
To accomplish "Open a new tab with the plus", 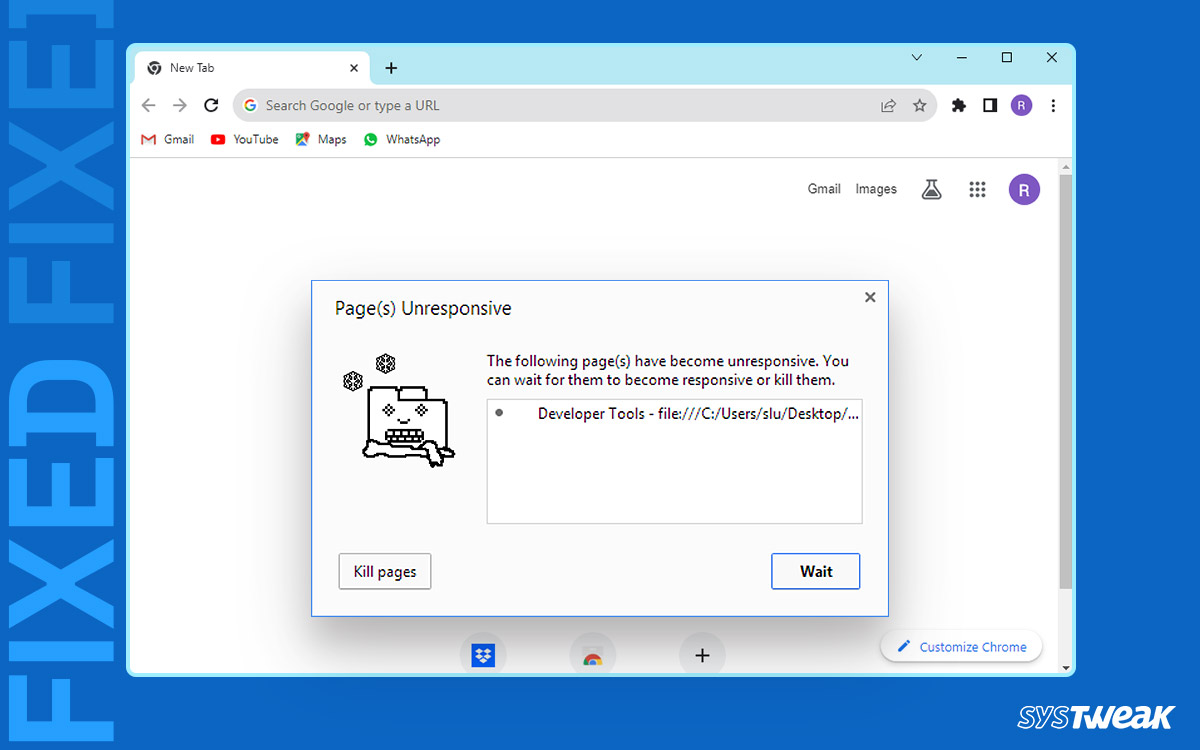I will [x=391, y=68].
